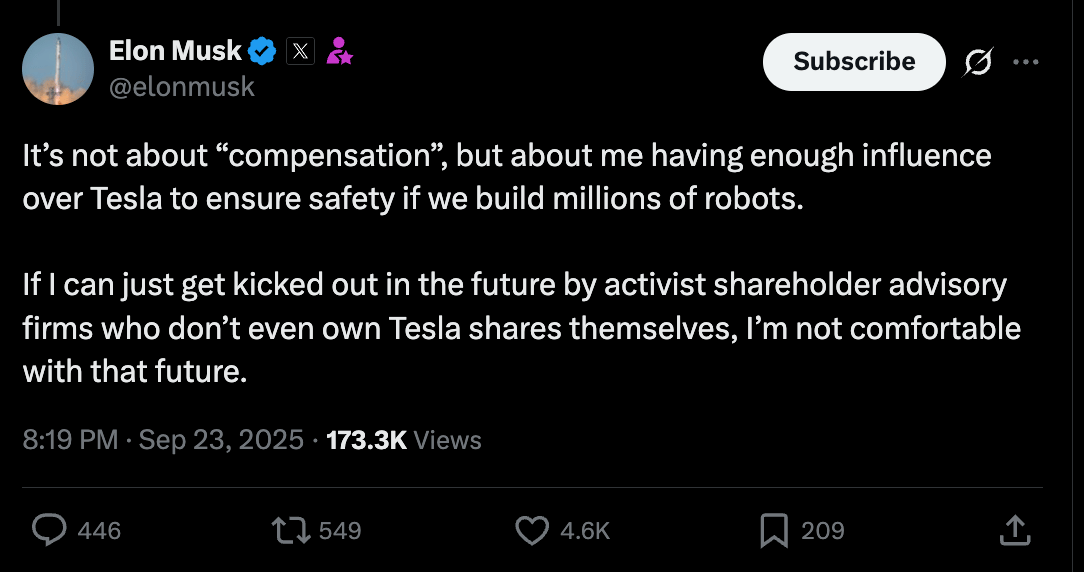1084x572 pixels.
Task: Click the X affiliation badge
Action: [301, 50]
